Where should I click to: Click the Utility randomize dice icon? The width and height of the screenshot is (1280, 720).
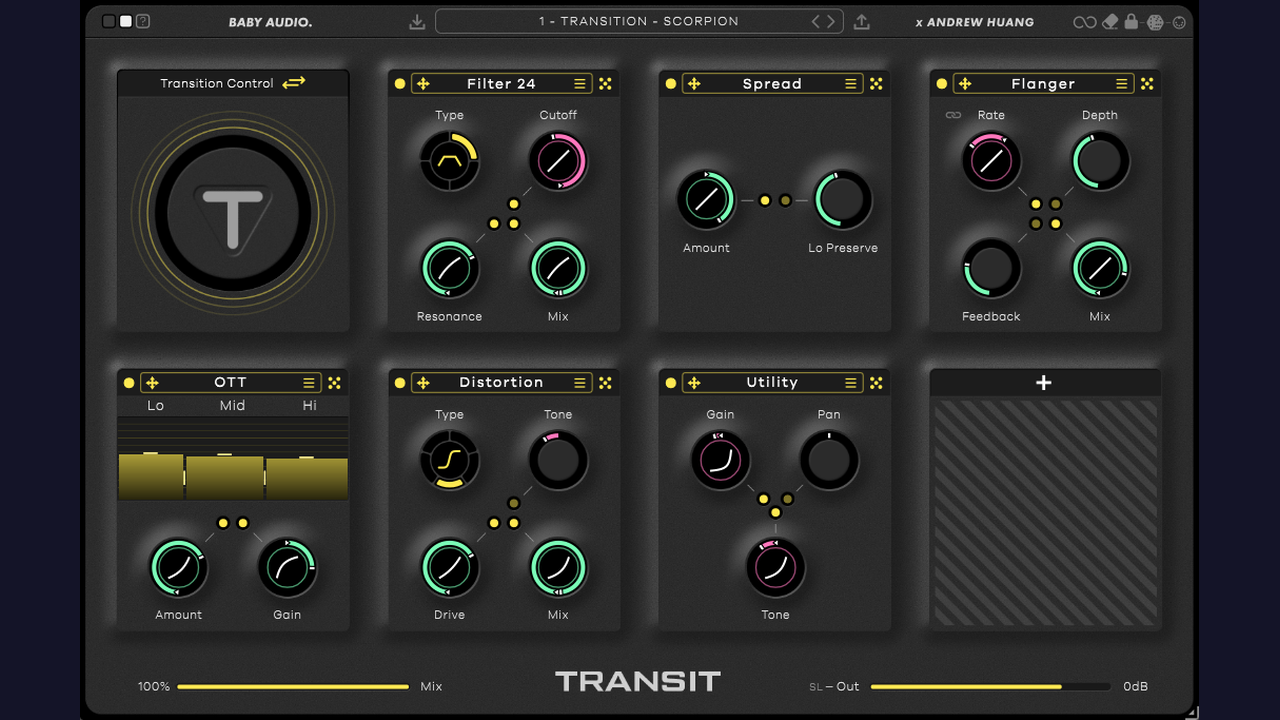tap(876, 383)
